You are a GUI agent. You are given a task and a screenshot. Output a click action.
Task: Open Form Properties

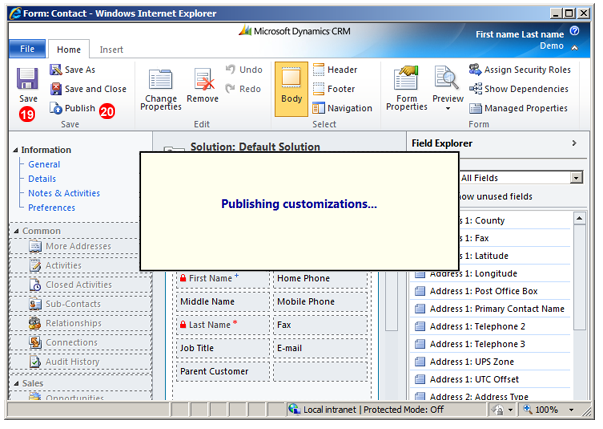pyautogui.click(x=406, y=90)
